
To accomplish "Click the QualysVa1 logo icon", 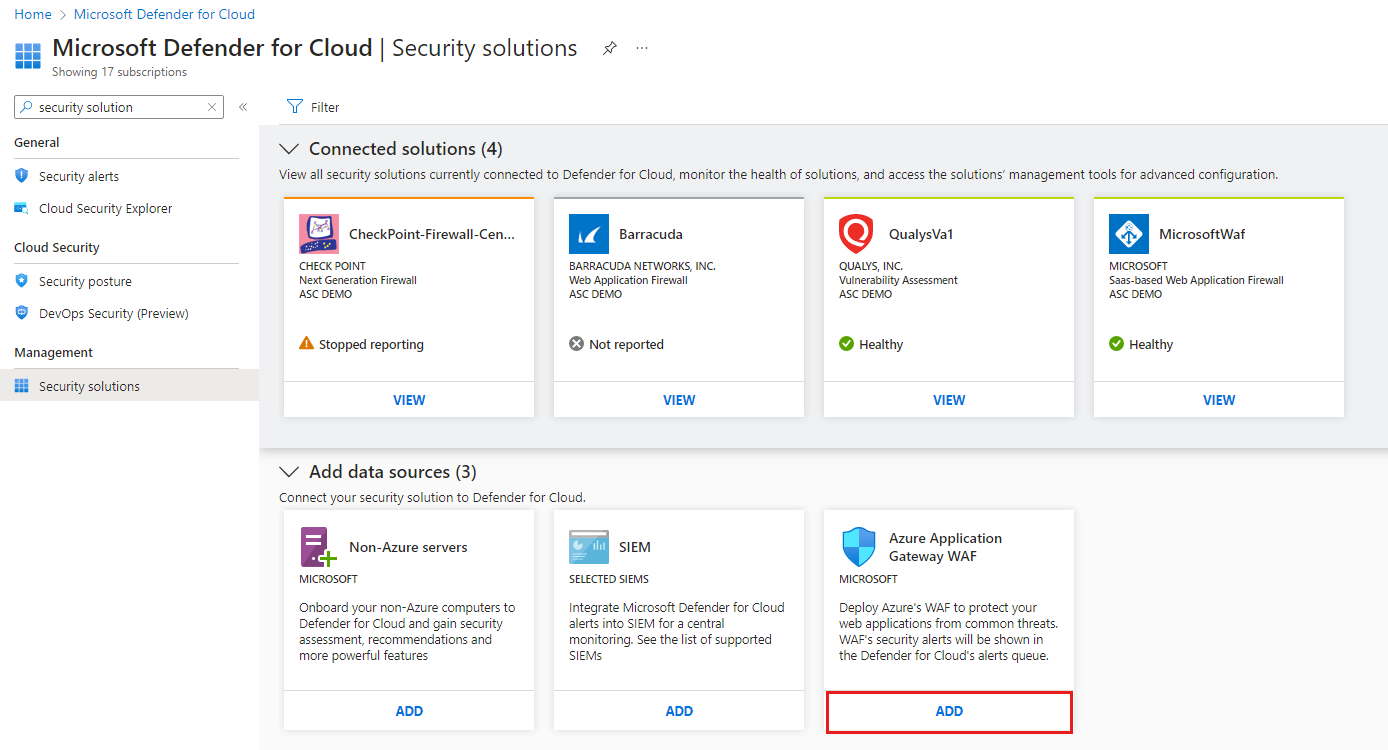I will (856, 234).
